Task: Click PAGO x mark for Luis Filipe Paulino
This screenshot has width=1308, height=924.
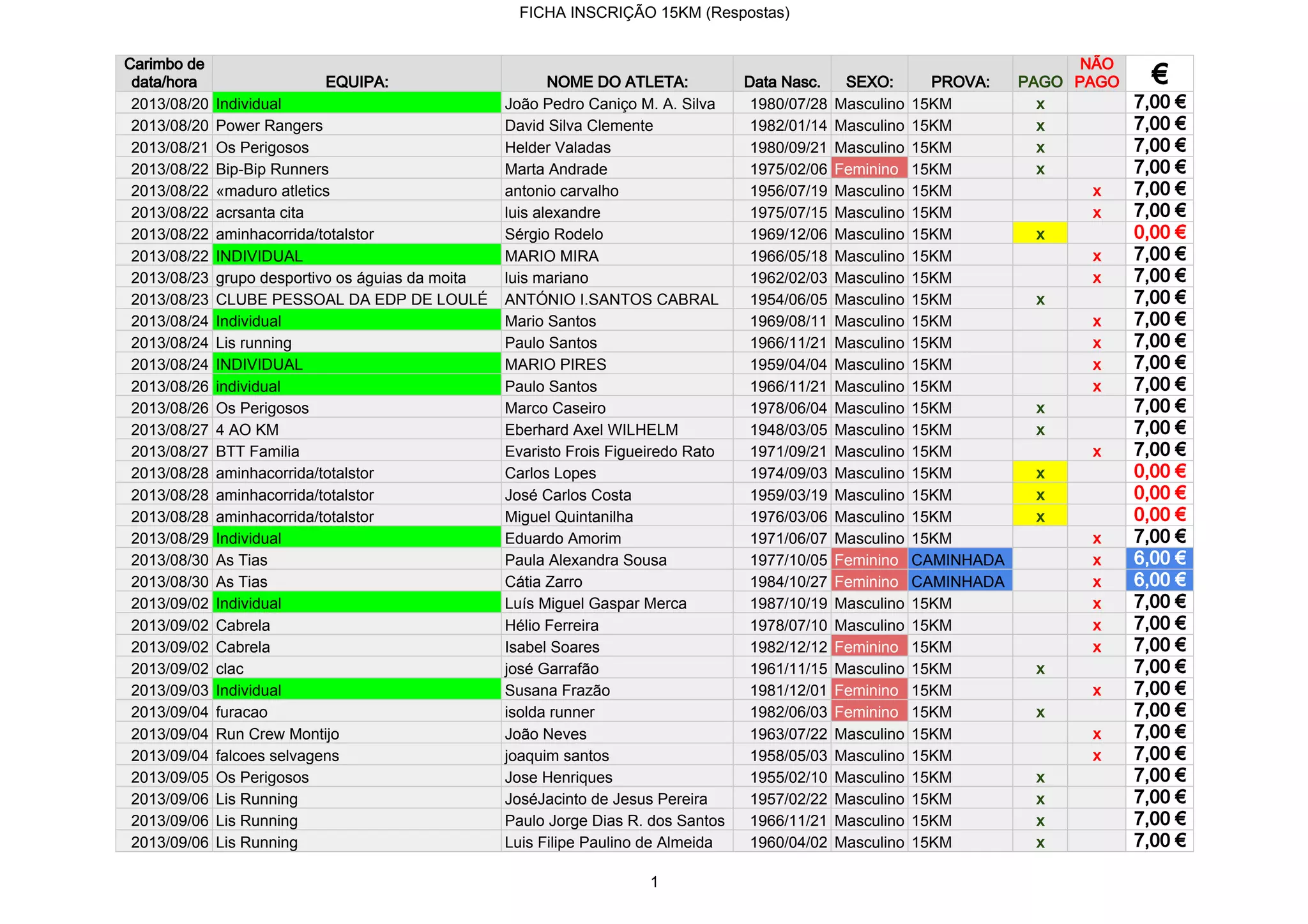Action: pyautogui.click(x=1040, y=842)
